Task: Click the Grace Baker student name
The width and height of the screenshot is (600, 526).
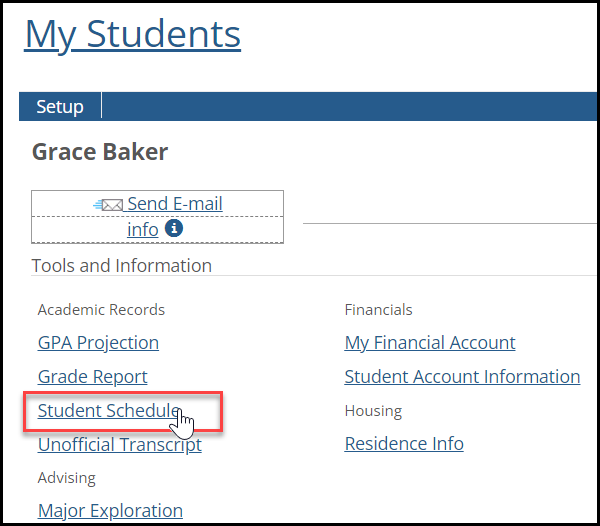Action: [x=100, y=152]
